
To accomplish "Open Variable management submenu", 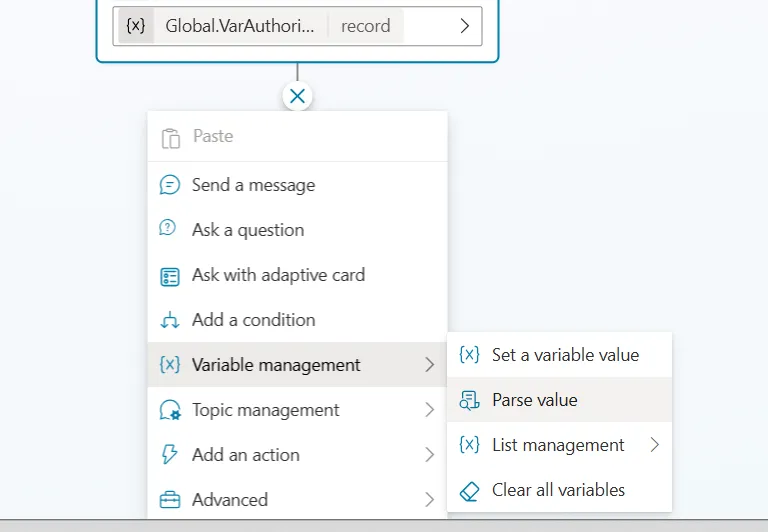I will [x=297, y=365].
